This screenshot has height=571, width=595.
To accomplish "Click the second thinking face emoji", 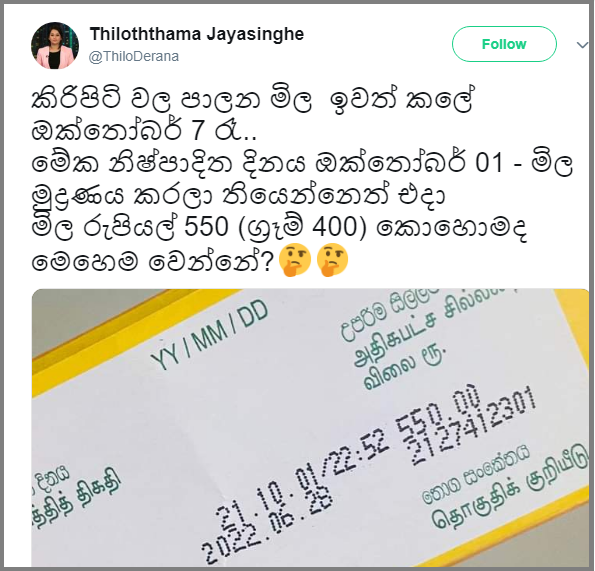I will coord(332,260).
